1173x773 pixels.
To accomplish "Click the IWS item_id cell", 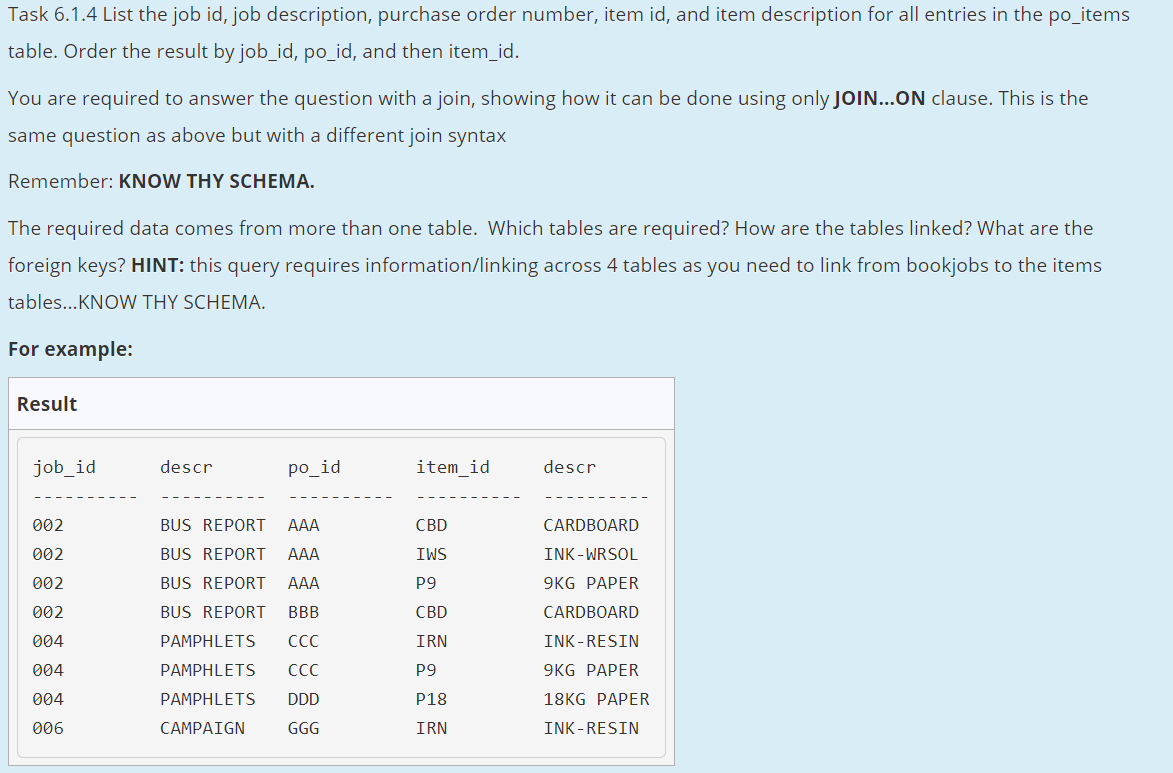I will click(431, 553).
